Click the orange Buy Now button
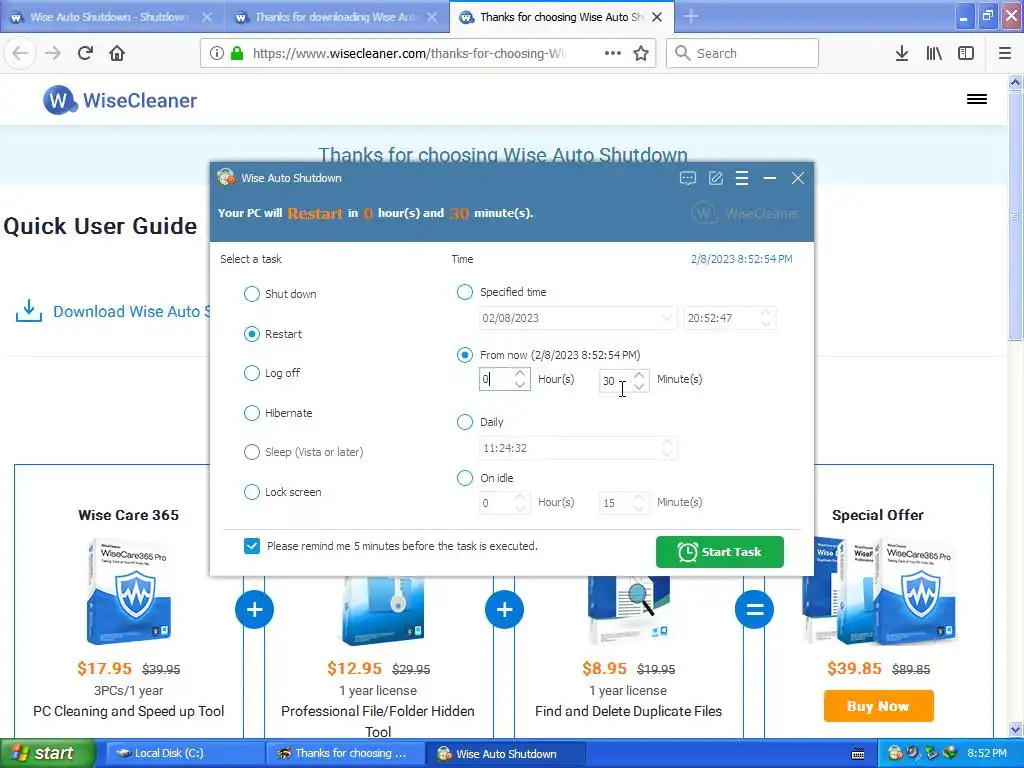The image size is (1024, 768). click(878, 706)
